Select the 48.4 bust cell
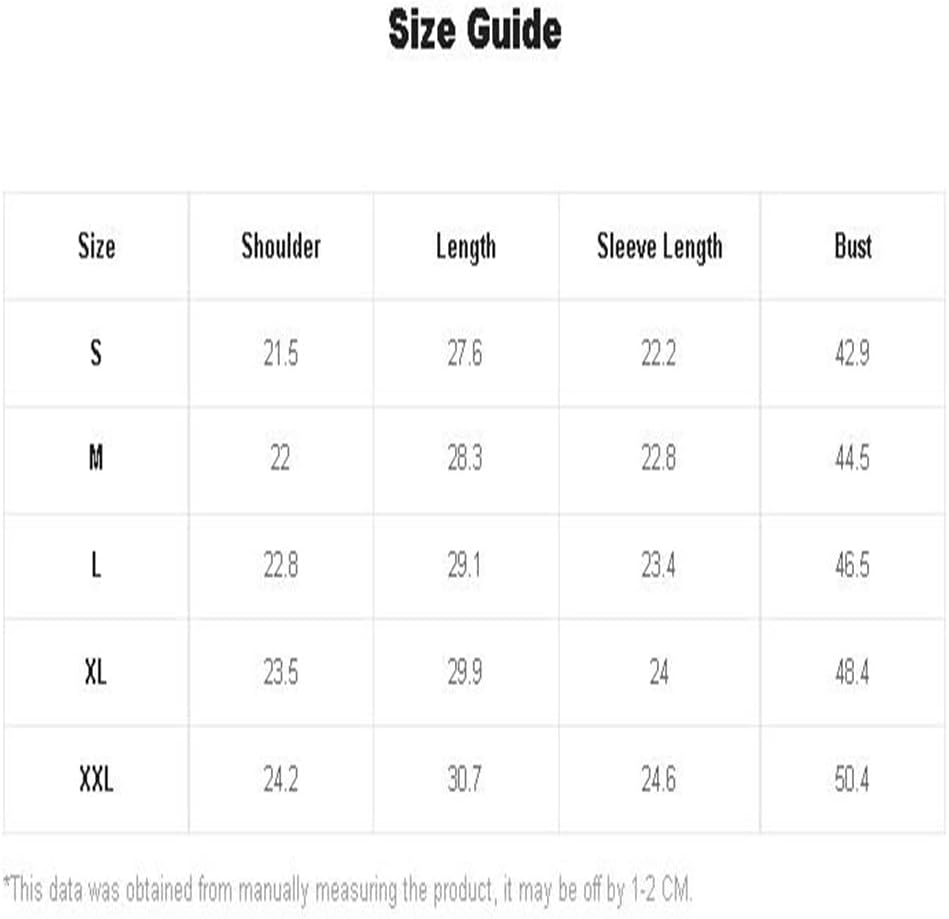The height and width of the screenshot is (919, 949). pos(852,673)
